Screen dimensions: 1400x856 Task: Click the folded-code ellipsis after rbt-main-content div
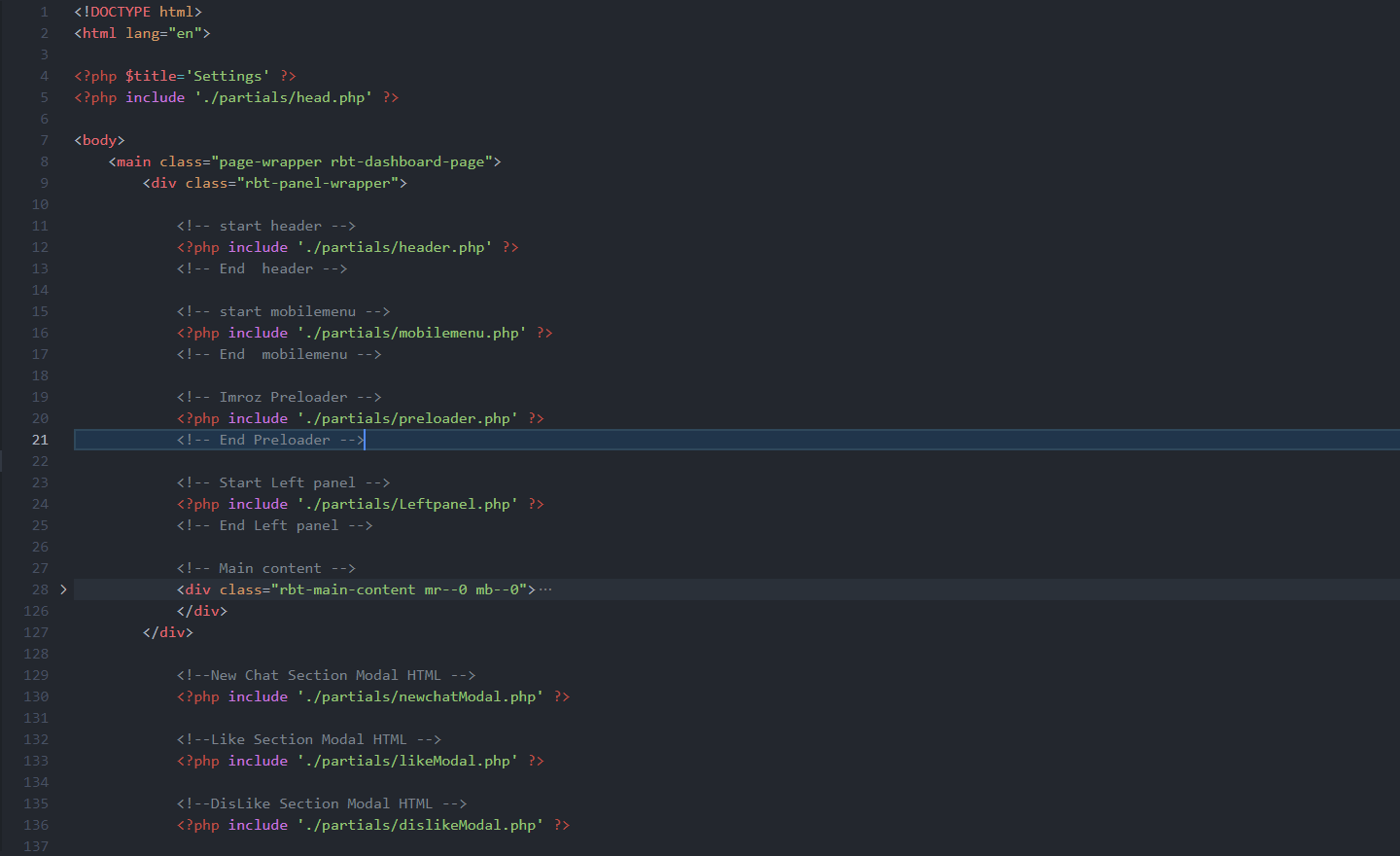coord(545,589)
